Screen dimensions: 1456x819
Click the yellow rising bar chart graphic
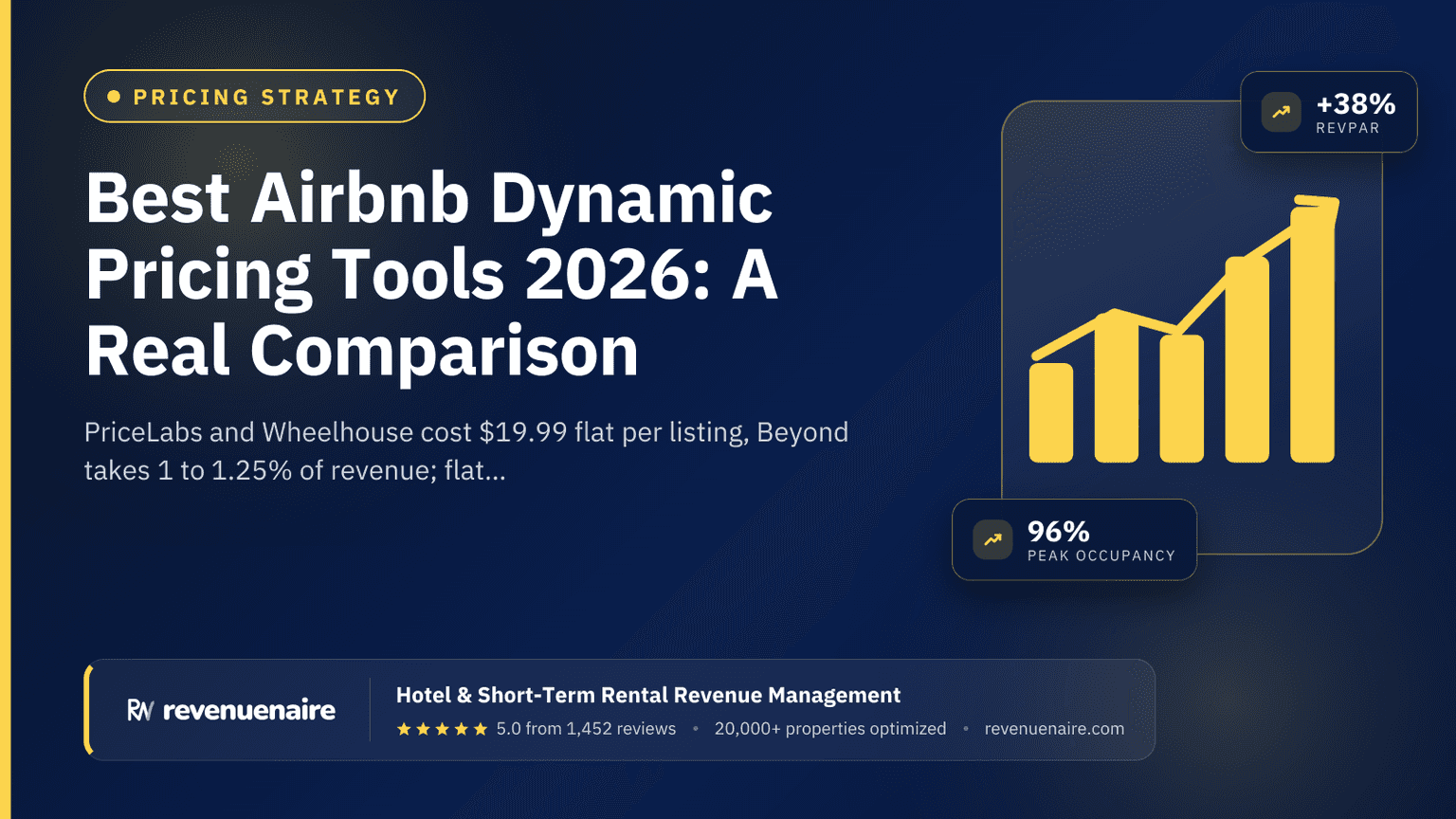(1184, 329)
